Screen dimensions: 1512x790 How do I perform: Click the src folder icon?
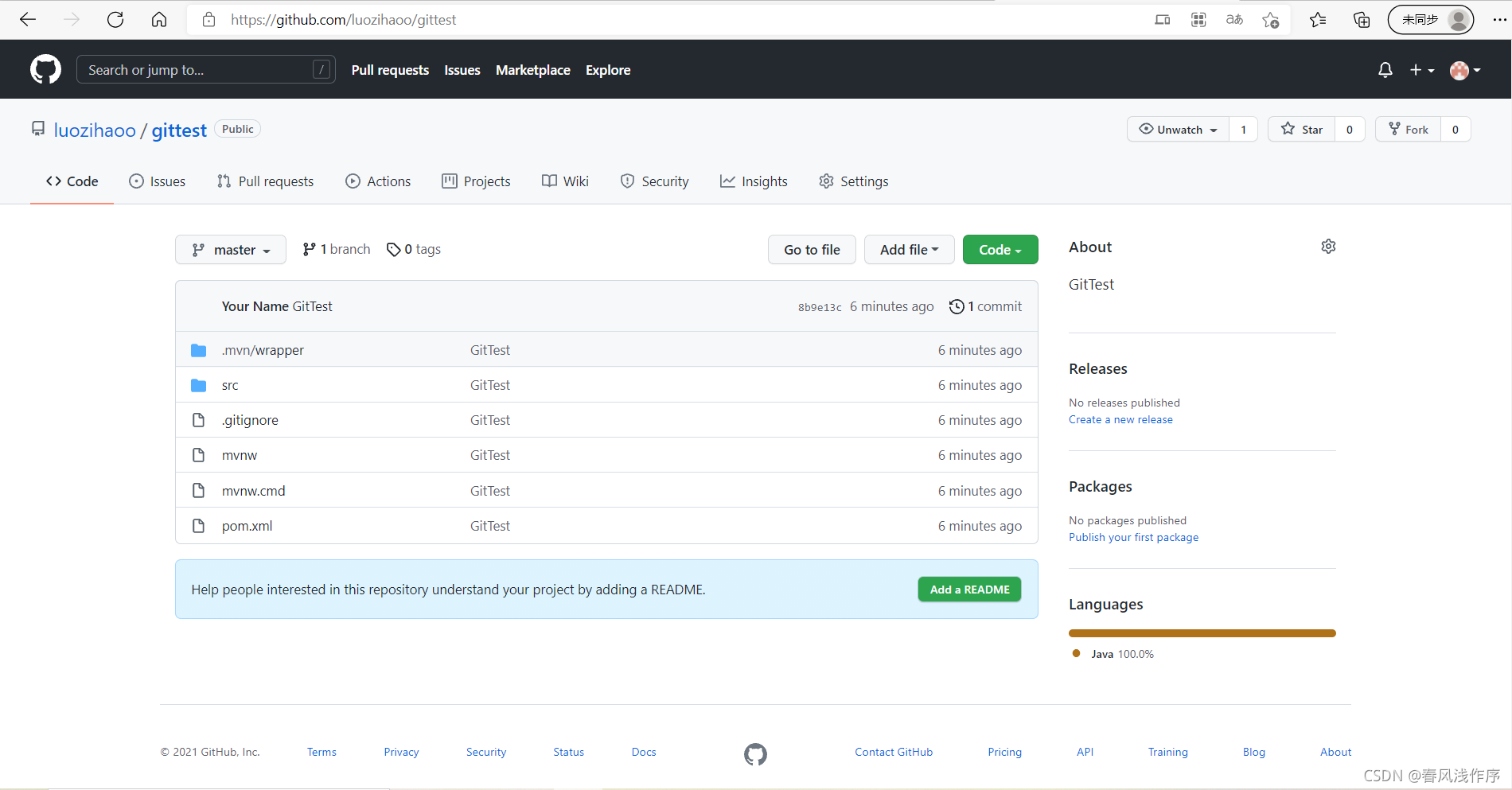tap(199, 385)
